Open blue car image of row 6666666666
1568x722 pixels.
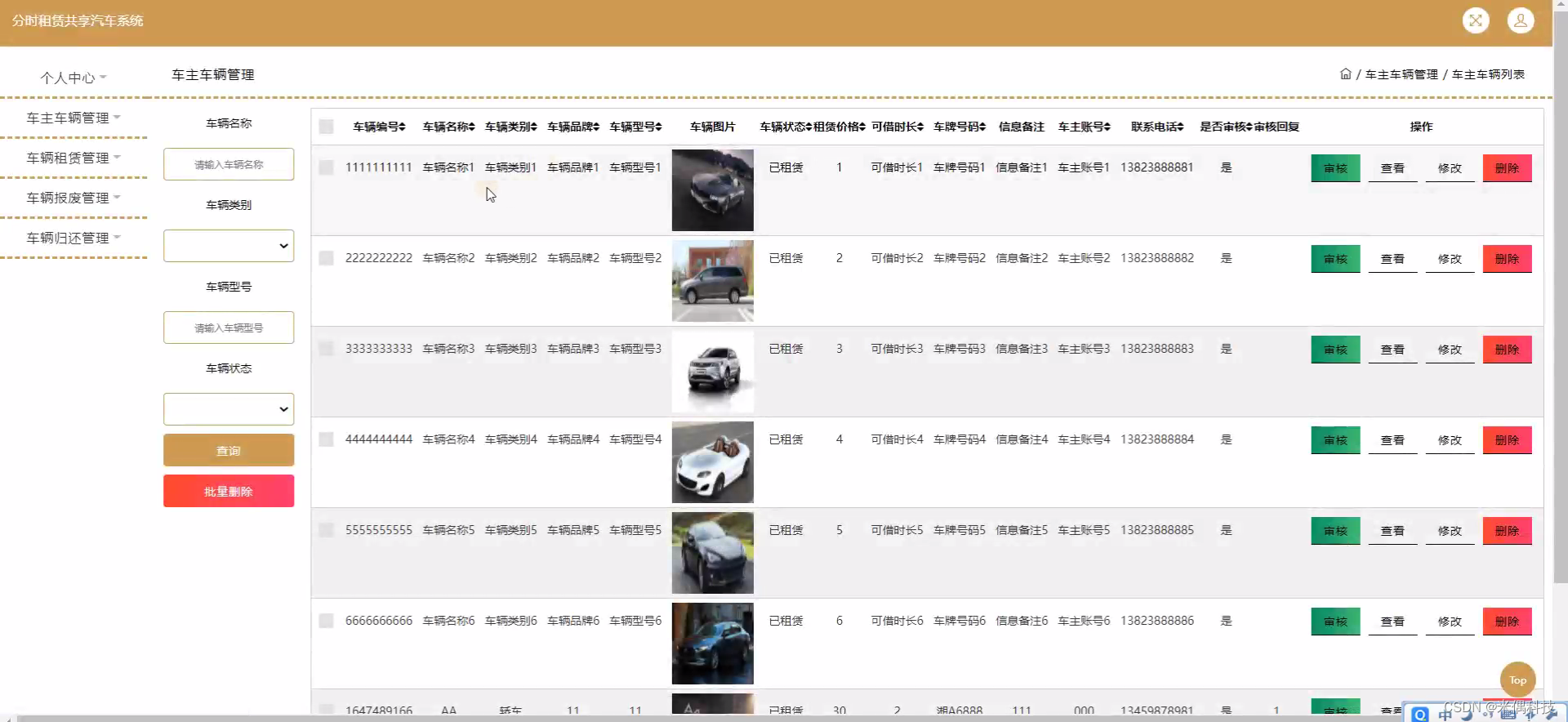click(712, 644)
